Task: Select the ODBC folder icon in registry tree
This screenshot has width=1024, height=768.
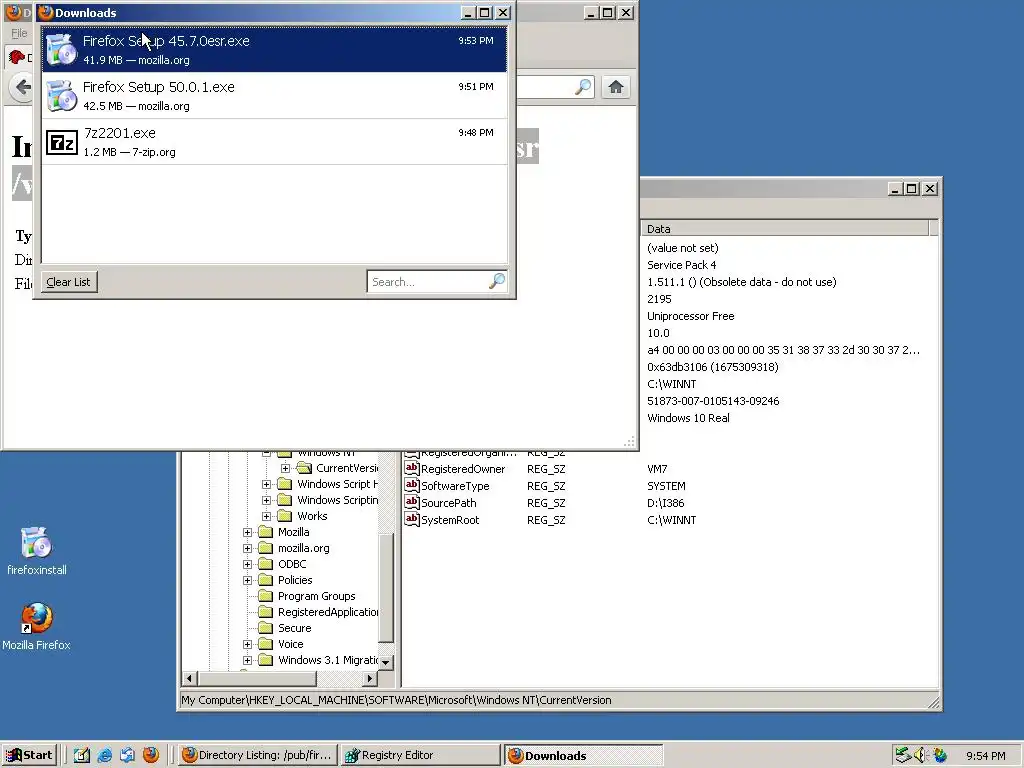Action: point(265,564)
